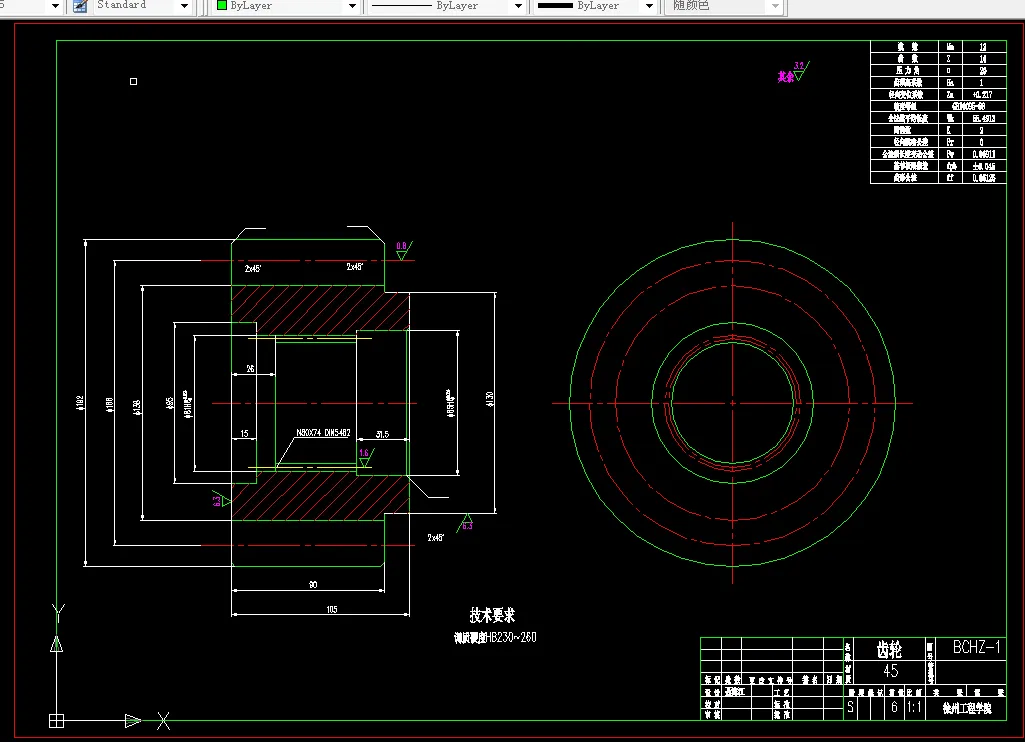Image resolution: width=1025 pixels, height=742 pixels.
Task: Select the ø130 diameter dimension text
Action: click(490, 399)
